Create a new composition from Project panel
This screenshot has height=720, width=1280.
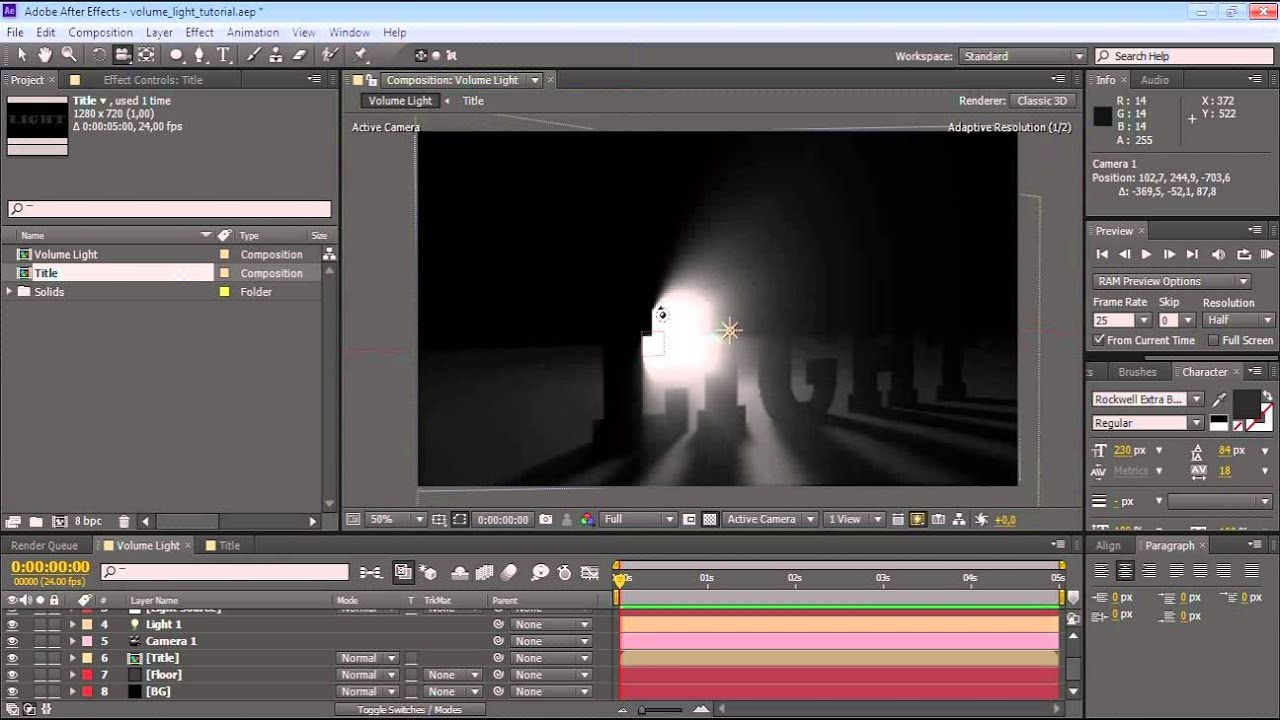point(59,521)
